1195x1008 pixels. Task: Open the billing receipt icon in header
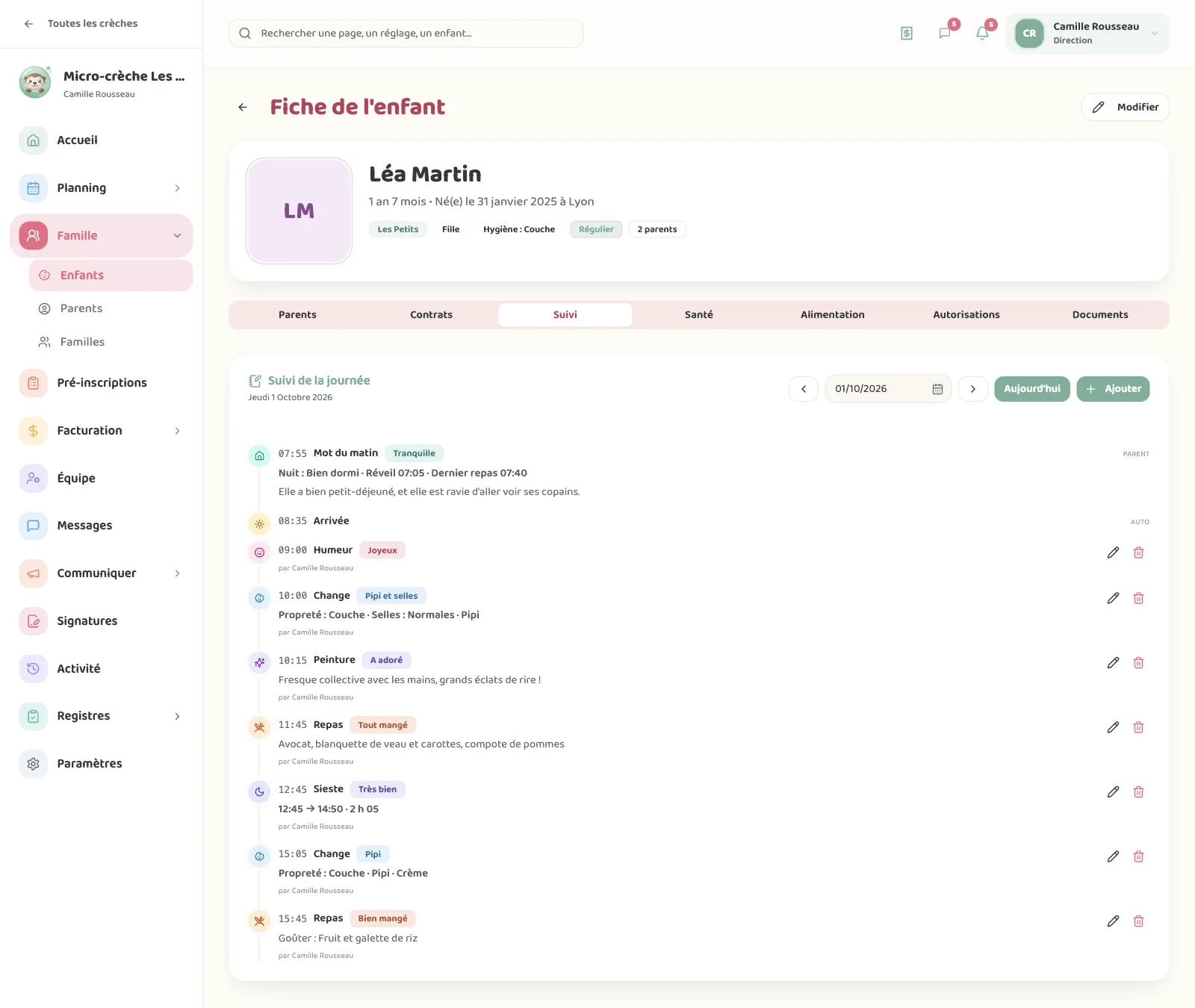click(x=906, y=34)
